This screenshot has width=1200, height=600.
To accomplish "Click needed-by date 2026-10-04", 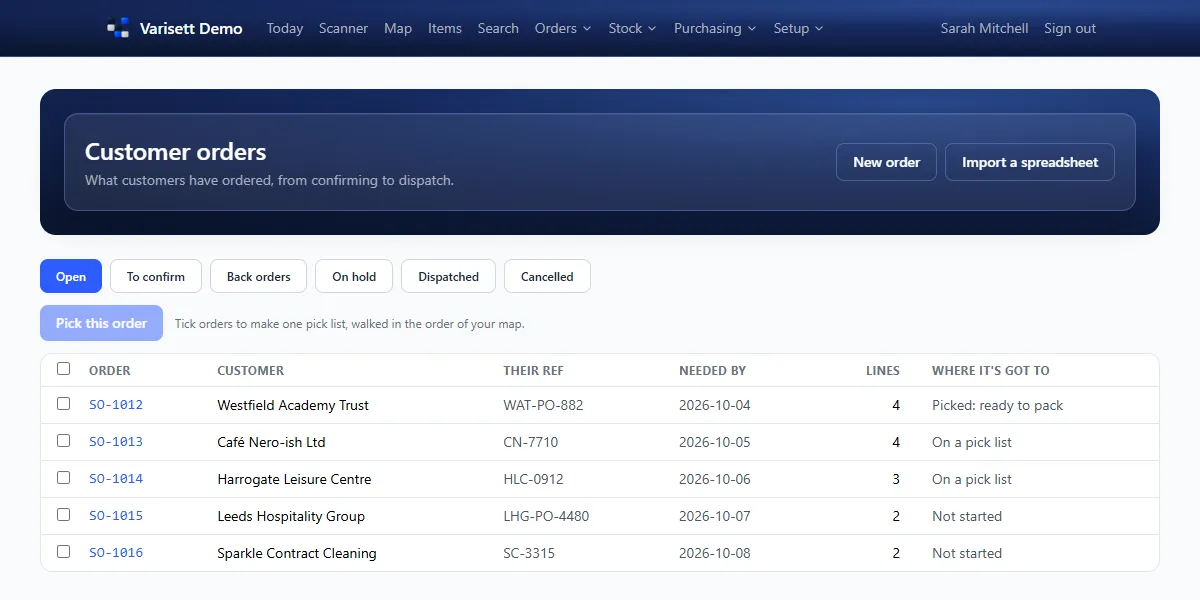I will coord(714,405).
